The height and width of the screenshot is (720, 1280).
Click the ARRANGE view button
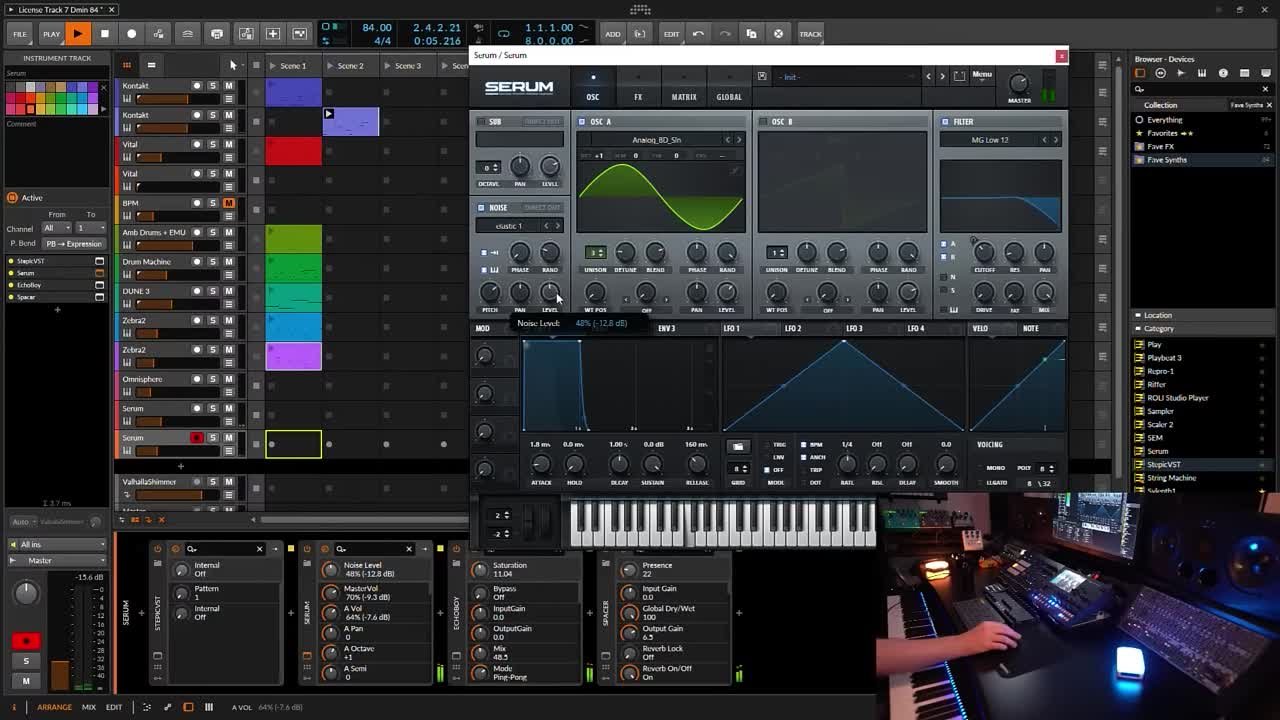point(54,707)
